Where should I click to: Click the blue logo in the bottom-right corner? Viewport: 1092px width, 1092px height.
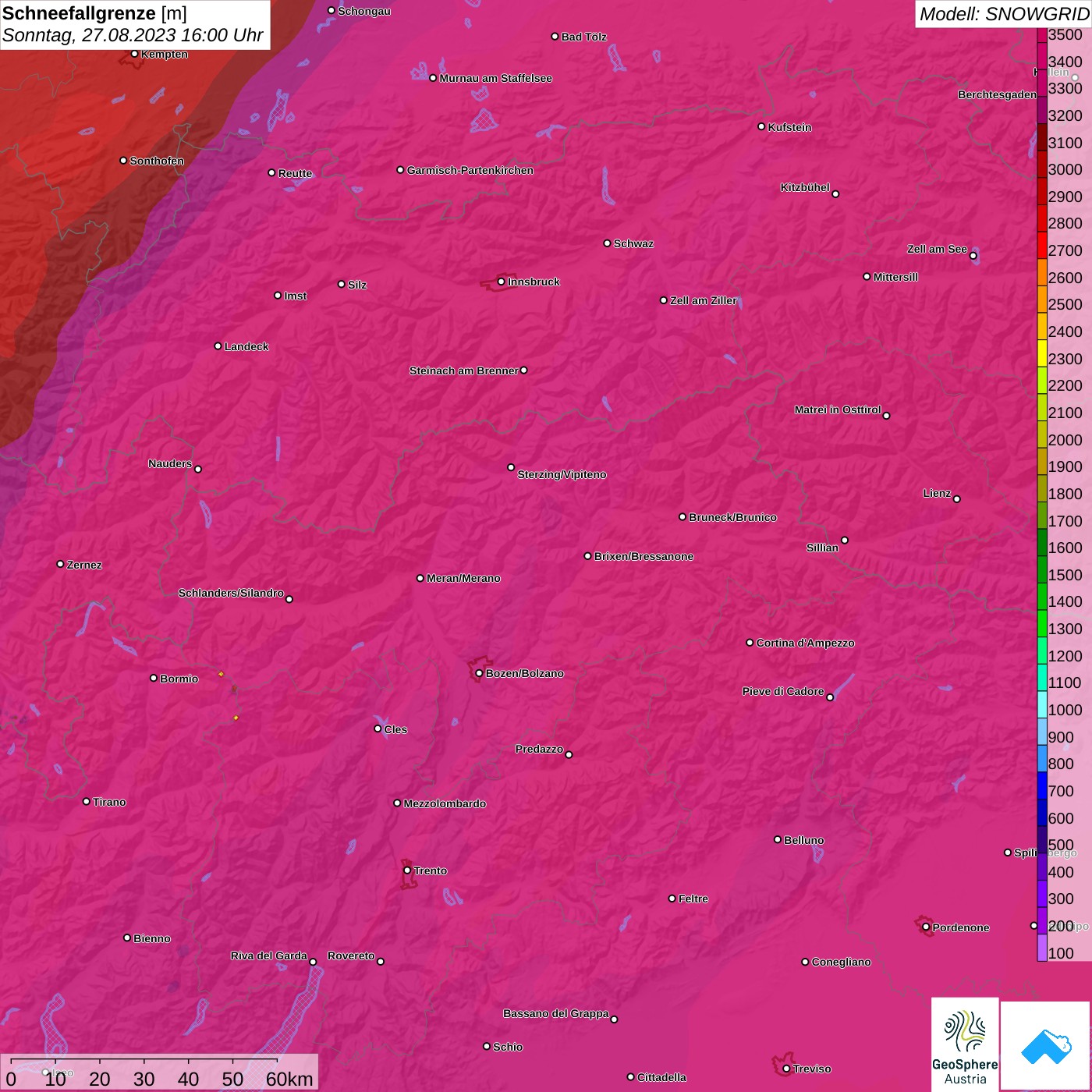click(1046, 1046)
